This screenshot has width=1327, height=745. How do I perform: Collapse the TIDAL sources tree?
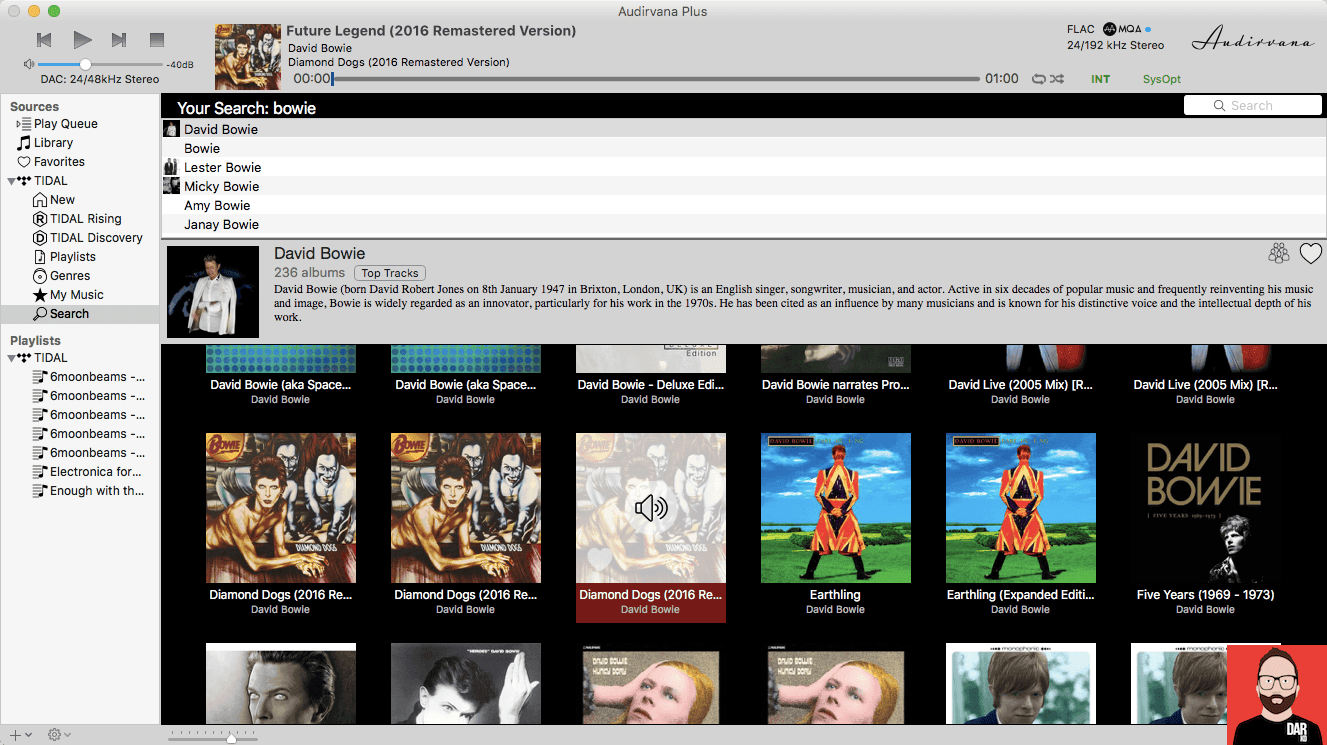pos(12,181)
